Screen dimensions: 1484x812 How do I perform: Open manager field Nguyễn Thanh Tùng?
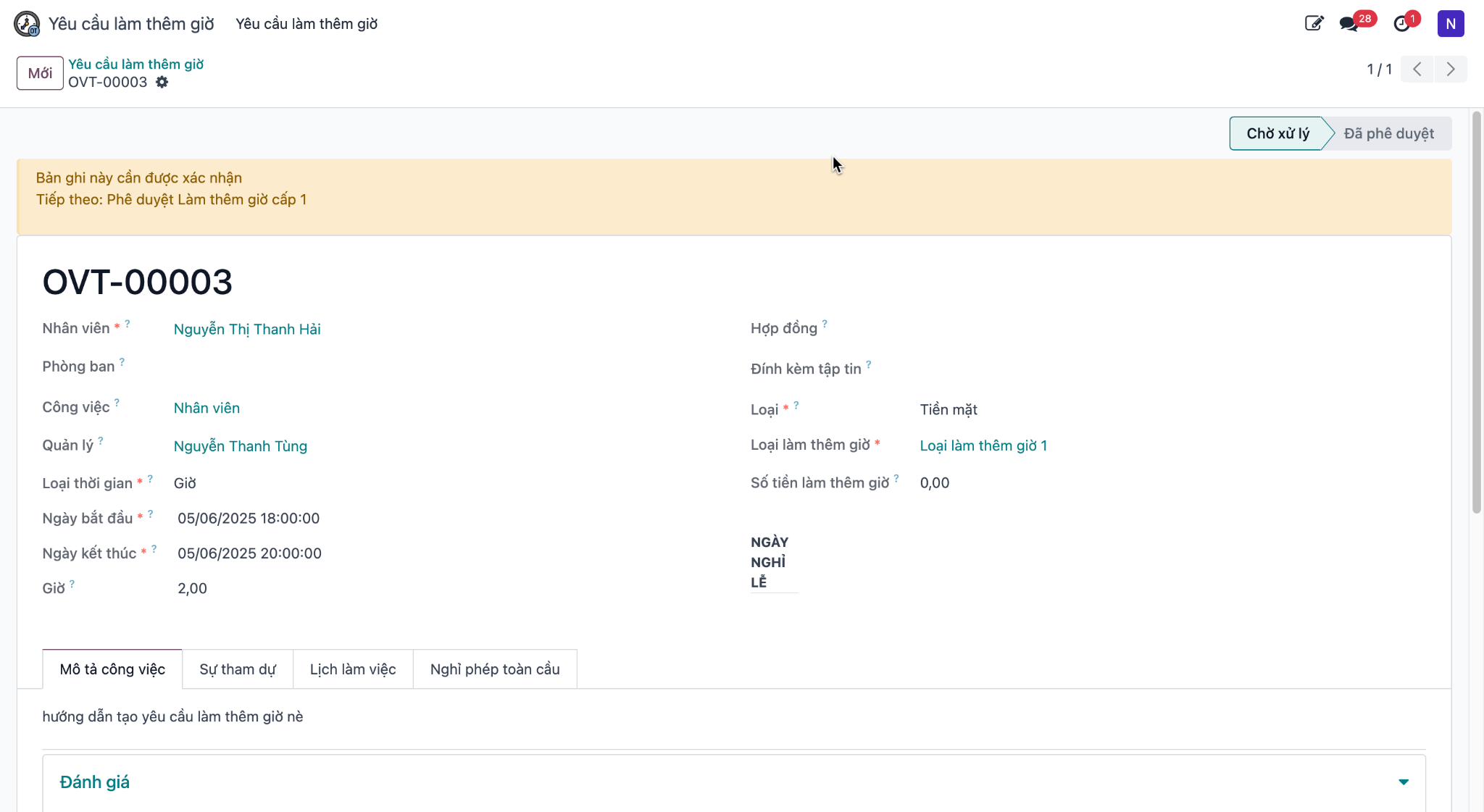click(241, 446)
